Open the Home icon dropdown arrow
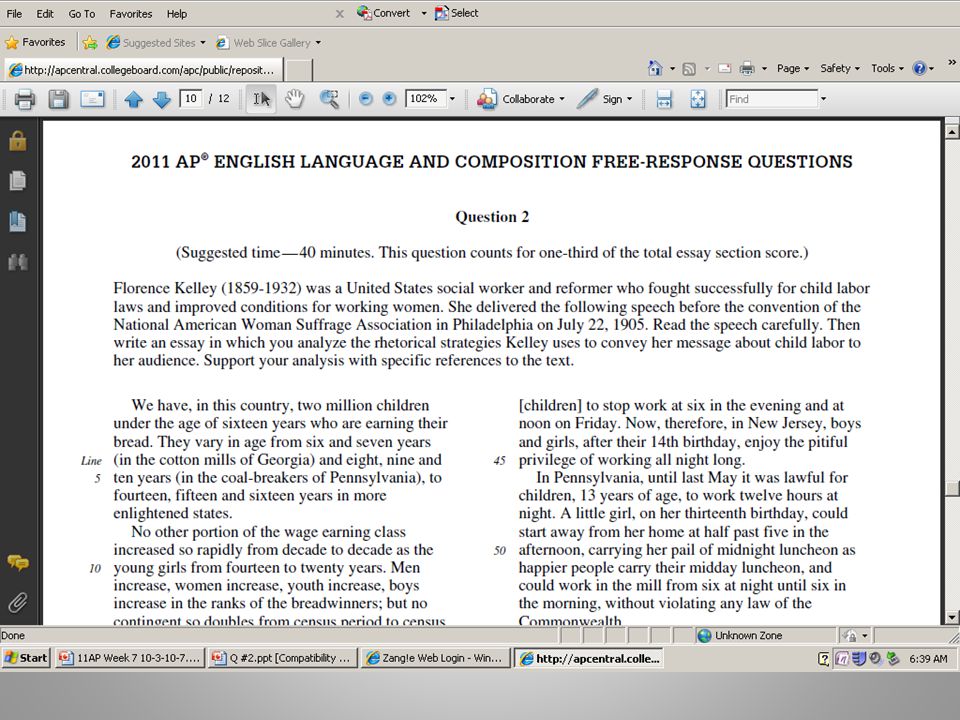960x720 pixels. (x=672, y=69)
